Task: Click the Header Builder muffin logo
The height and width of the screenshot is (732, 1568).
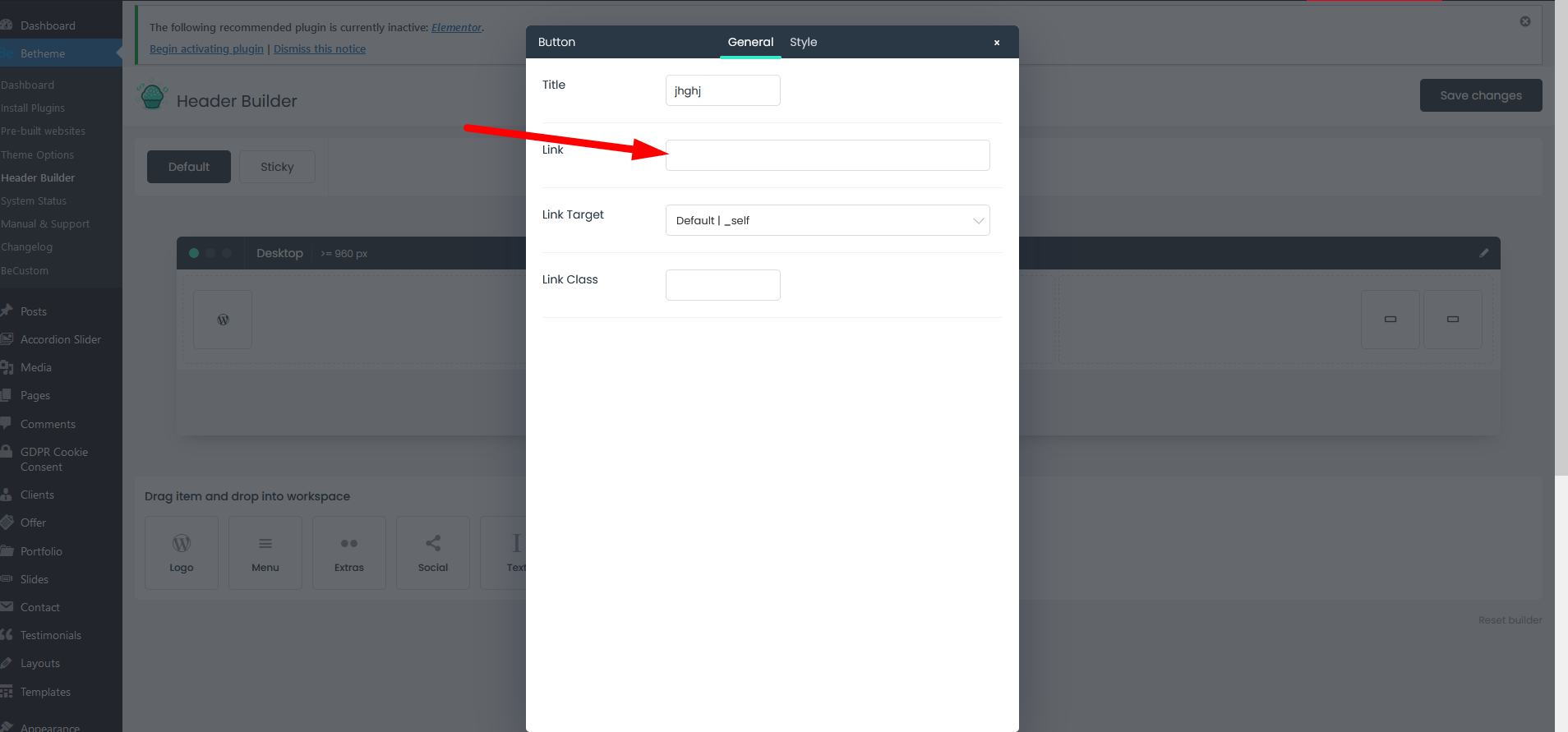Action: click(x=152, y=97)
